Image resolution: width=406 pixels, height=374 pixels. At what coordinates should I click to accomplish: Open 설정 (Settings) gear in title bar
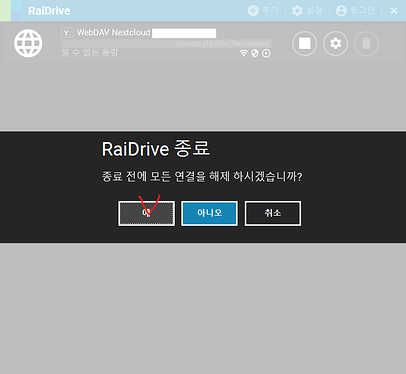pyautogui.click(x=297, y=11)
